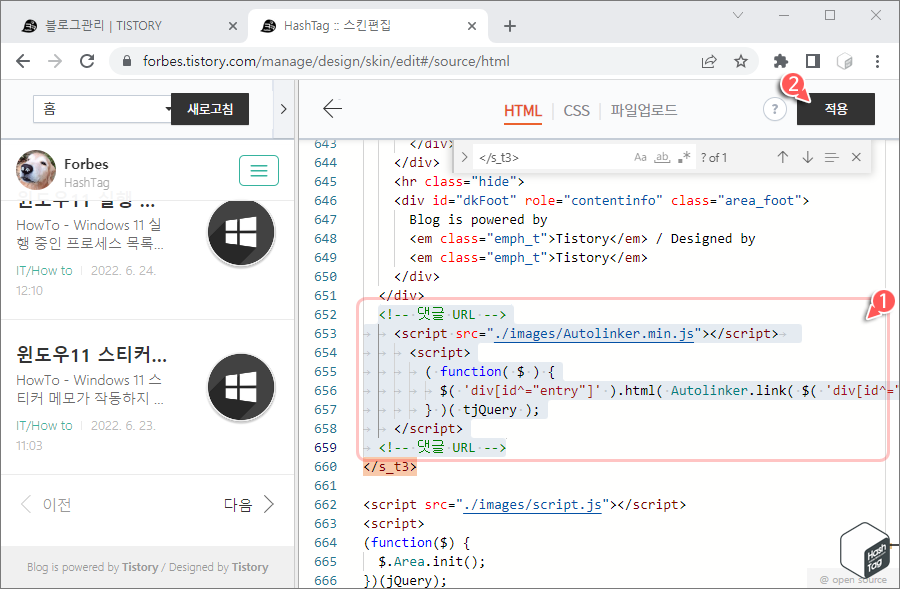Close the HashTag 스킨편집 tab

472,26
